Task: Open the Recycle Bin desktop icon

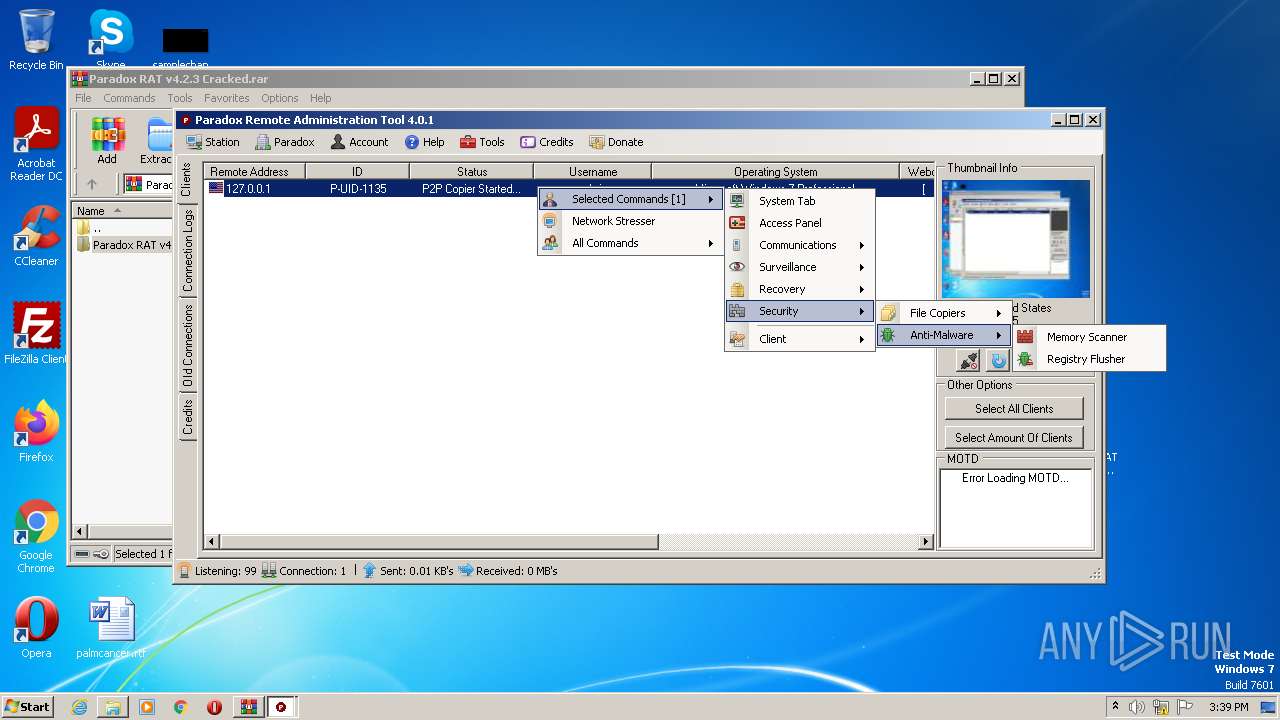Action: pos(36,40)
